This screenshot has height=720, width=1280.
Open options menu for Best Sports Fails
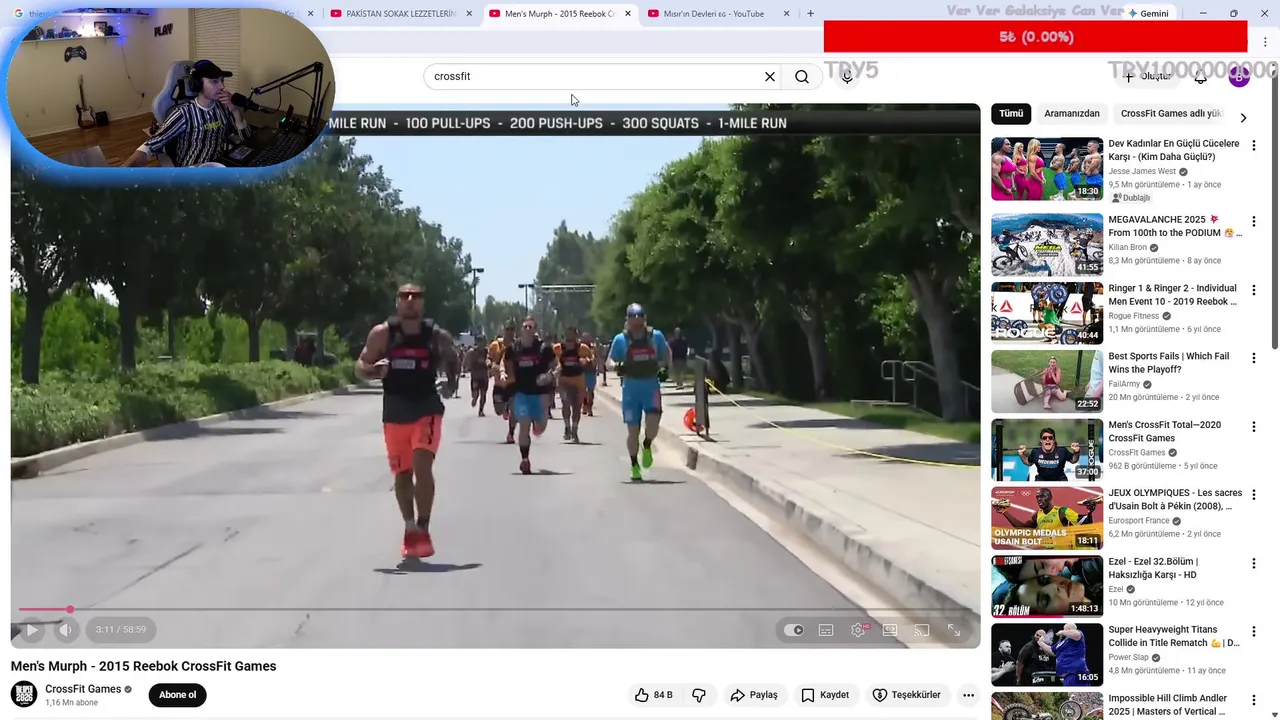1253,359
